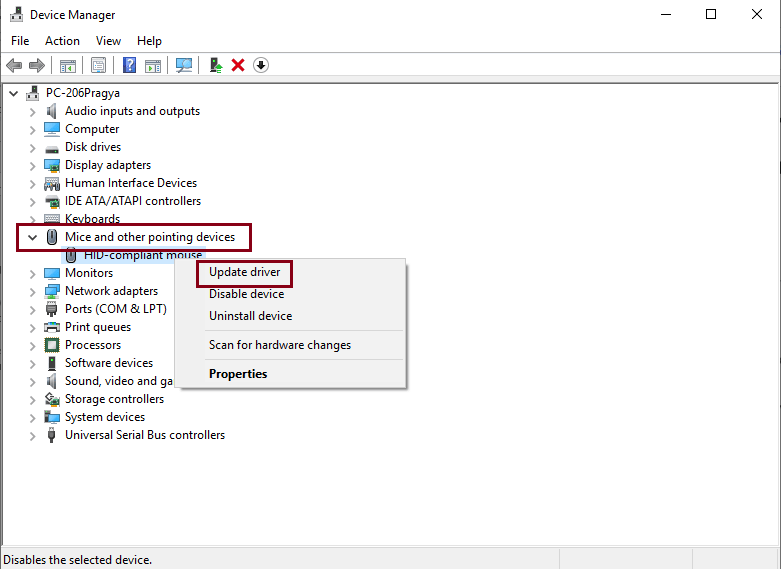Click the Update device driver toolbar icon
Viewport: 781px width, 569px height.
point(216,65)
